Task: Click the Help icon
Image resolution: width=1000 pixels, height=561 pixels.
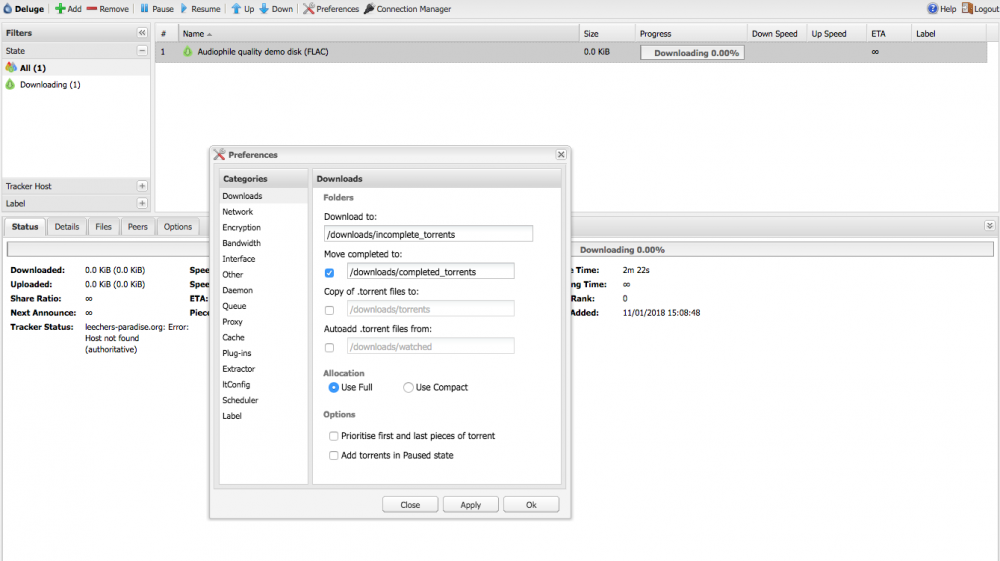Action: pyautogui.click(x=932, y=9)
